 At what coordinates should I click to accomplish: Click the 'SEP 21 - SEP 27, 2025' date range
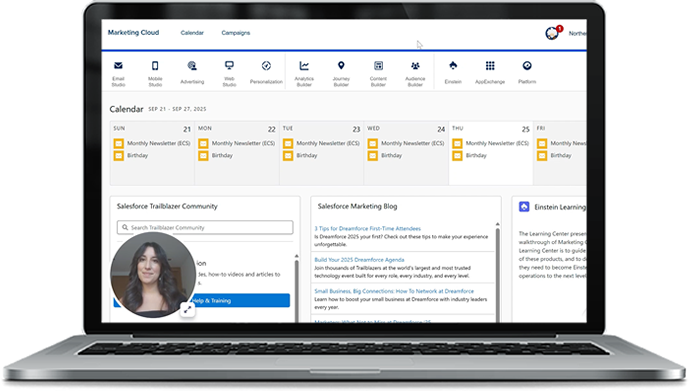coord(177,109)
